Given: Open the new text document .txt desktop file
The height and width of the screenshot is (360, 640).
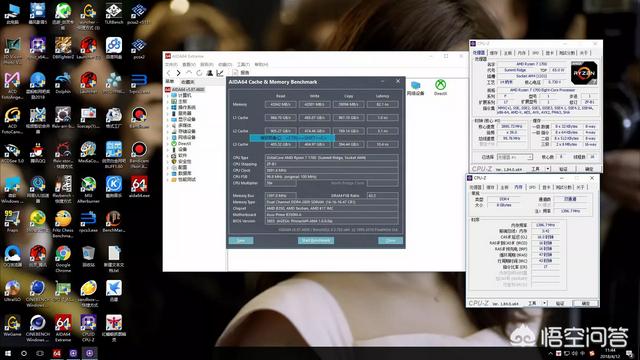Looking at the screenshot, I should click(113, 259).
